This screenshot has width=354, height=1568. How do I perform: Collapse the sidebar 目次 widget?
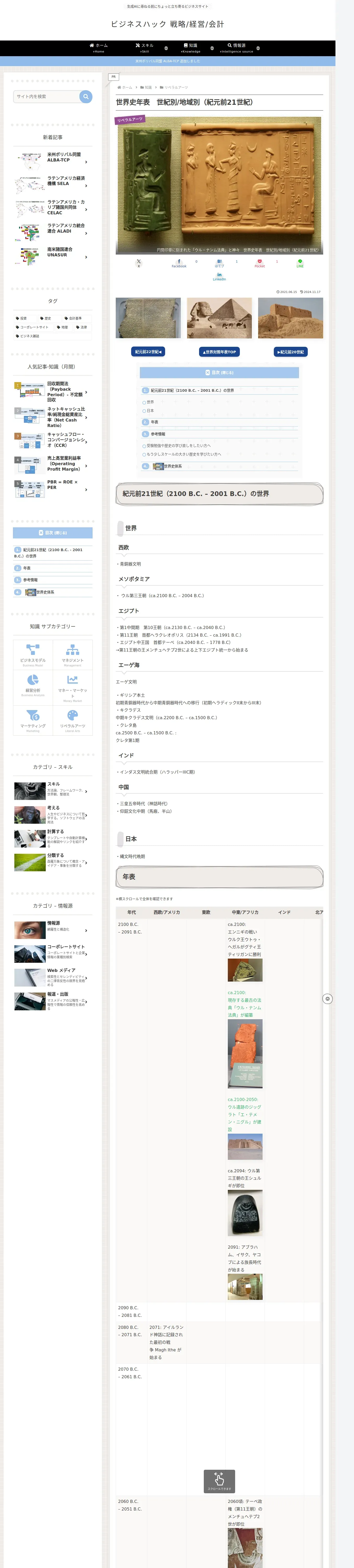[x=53, y=533]
